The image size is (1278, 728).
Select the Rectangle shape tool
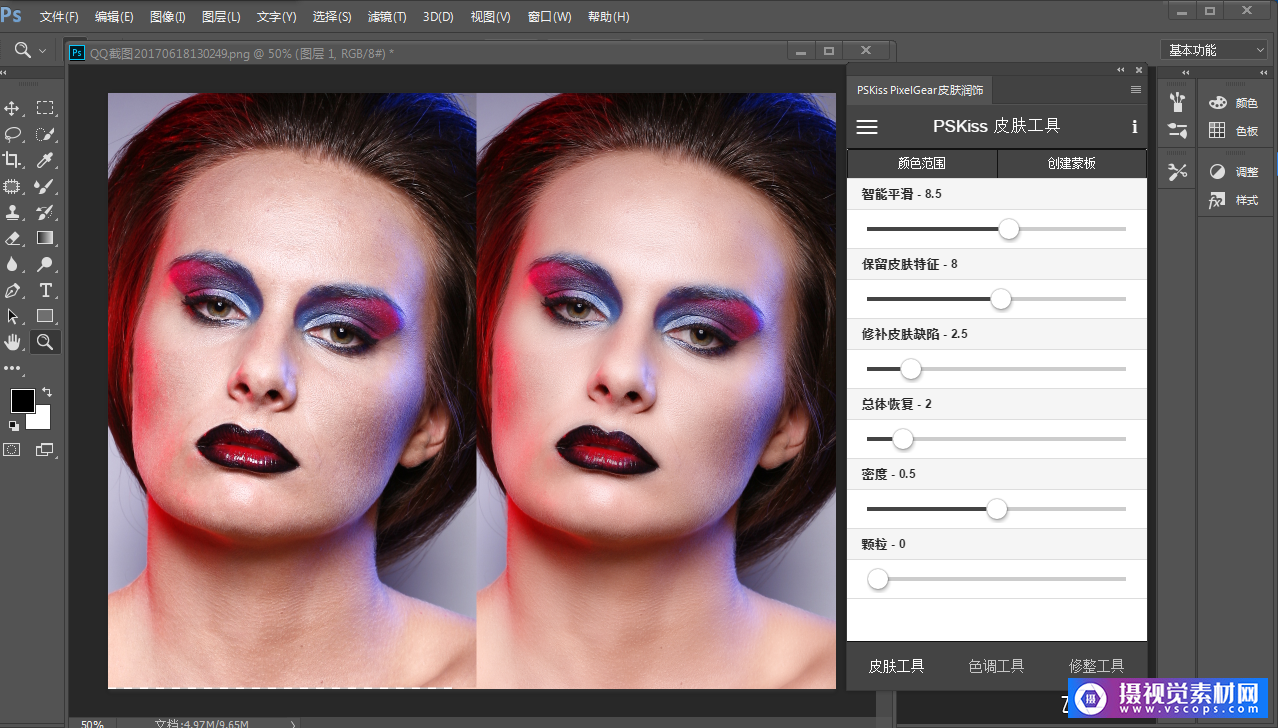click(x=45, y=316)
